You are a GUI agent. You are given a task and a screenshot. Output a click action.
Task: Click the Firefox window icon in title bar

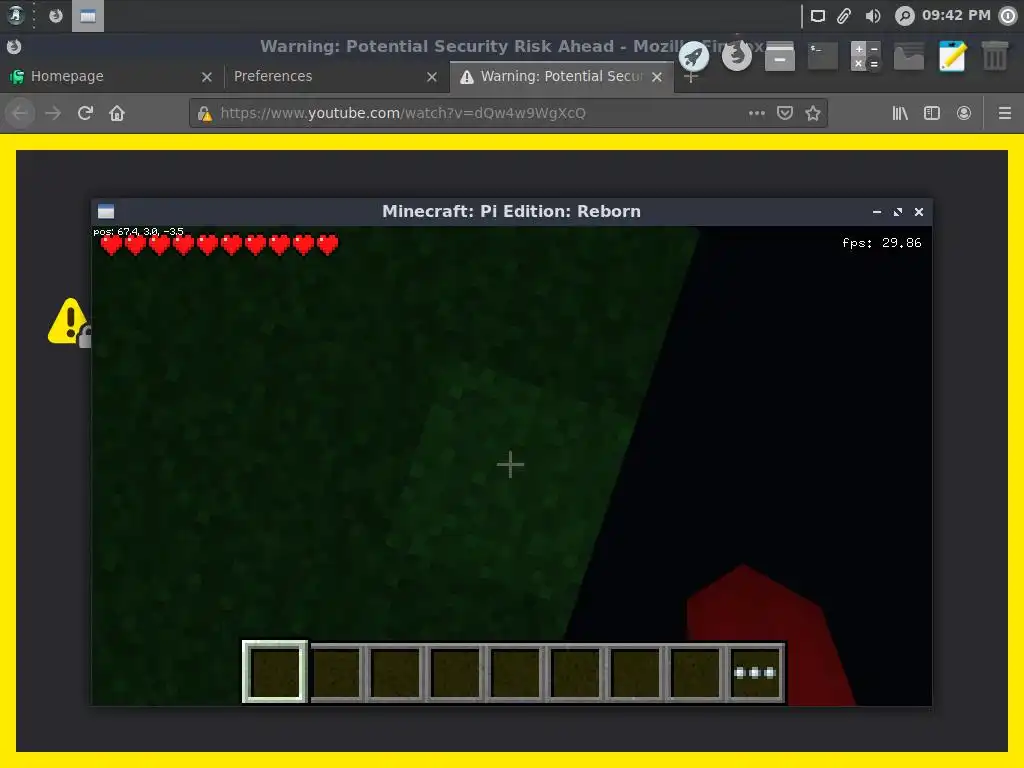pos(14,46)
